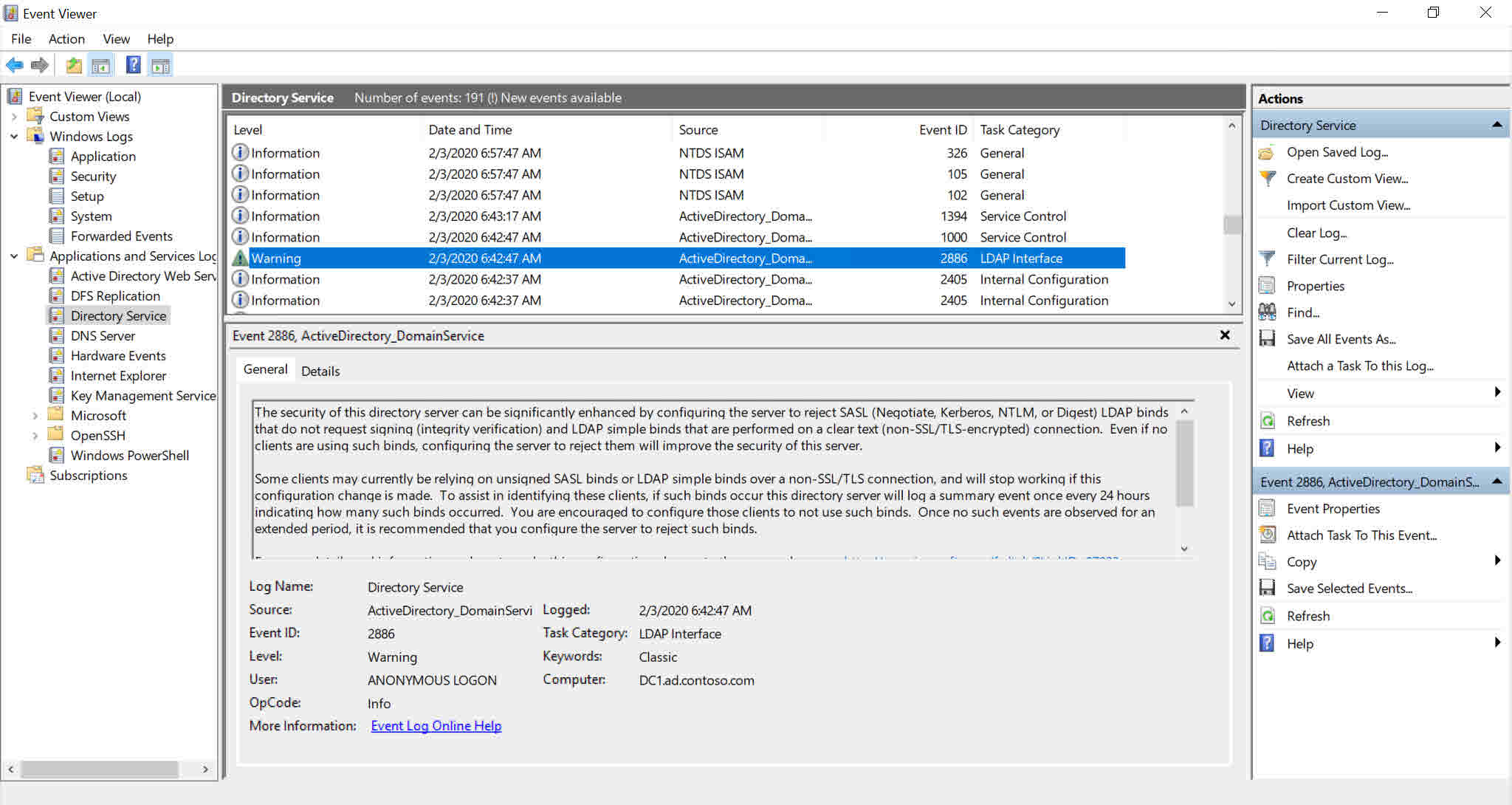
Task: Expand the Microsoft folder node
Action: coord(35,416)
